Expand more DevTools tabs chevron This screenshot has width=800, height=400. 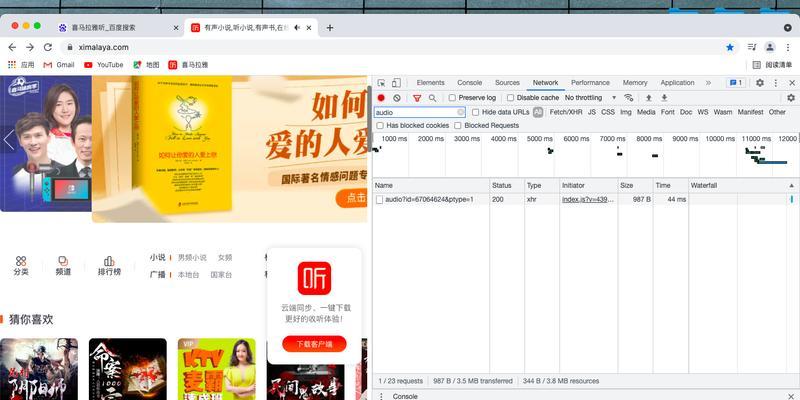(708, 83)
